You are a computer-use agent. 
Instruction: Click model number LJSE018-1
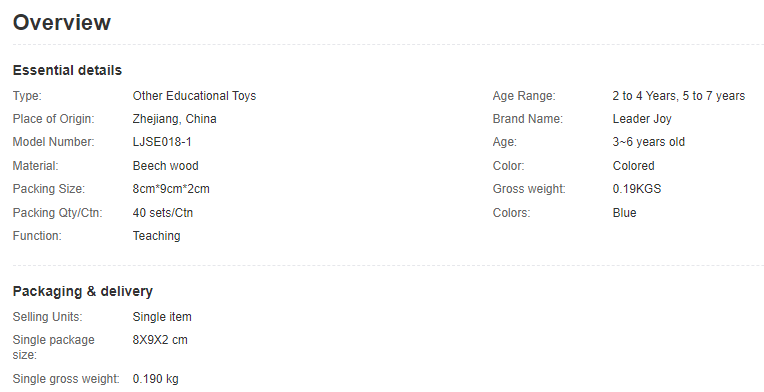(x=162, y=142)
